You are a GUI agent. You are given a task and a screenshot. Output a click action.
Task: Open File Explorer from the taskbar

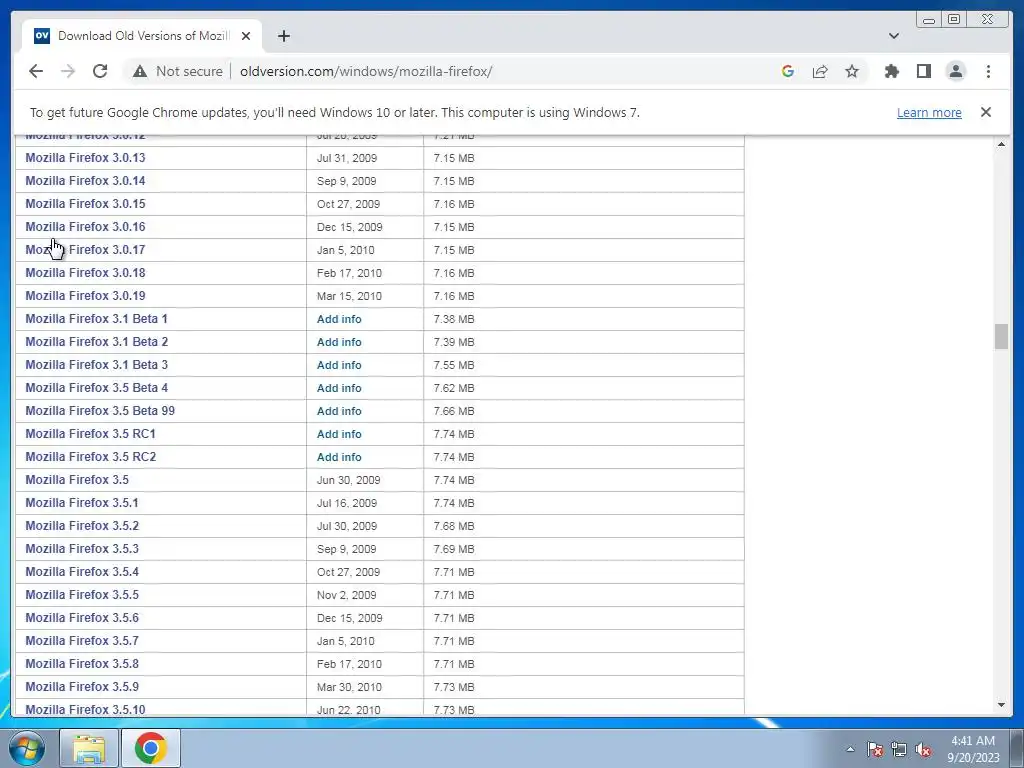[89, 748]
